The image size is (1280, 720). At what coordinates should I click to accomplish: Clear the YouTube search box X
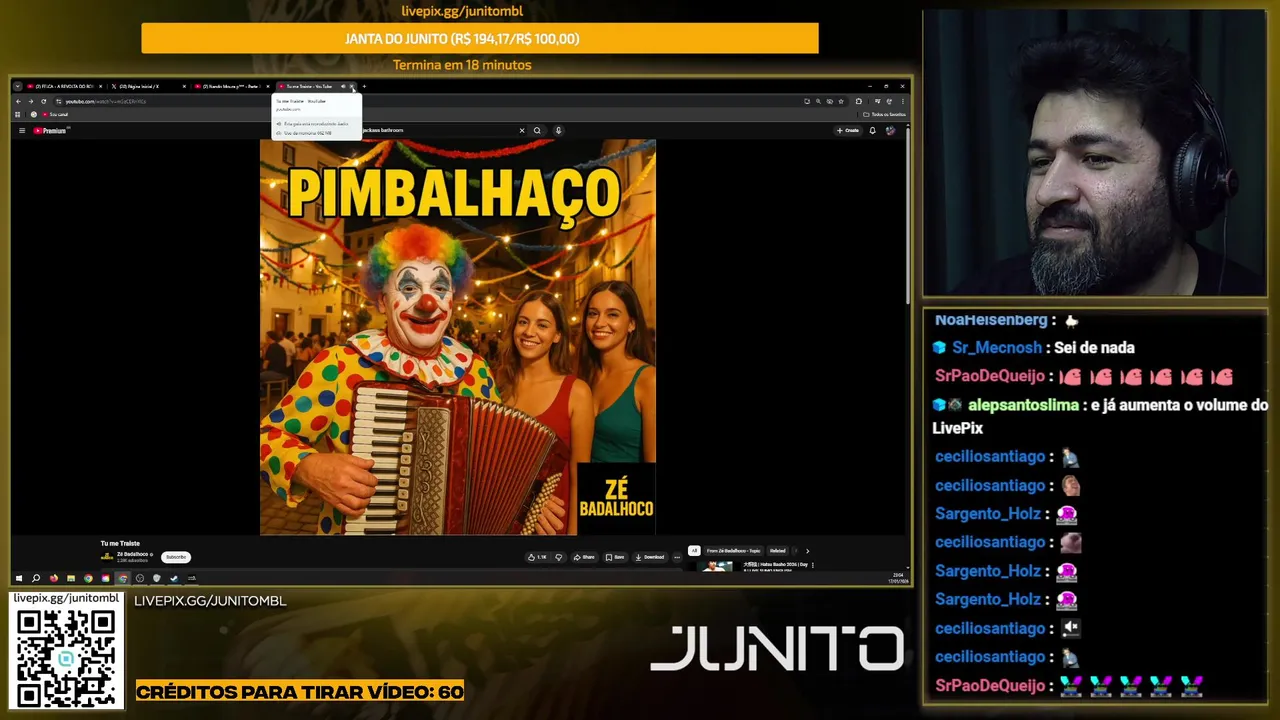[x=522, y=130]
